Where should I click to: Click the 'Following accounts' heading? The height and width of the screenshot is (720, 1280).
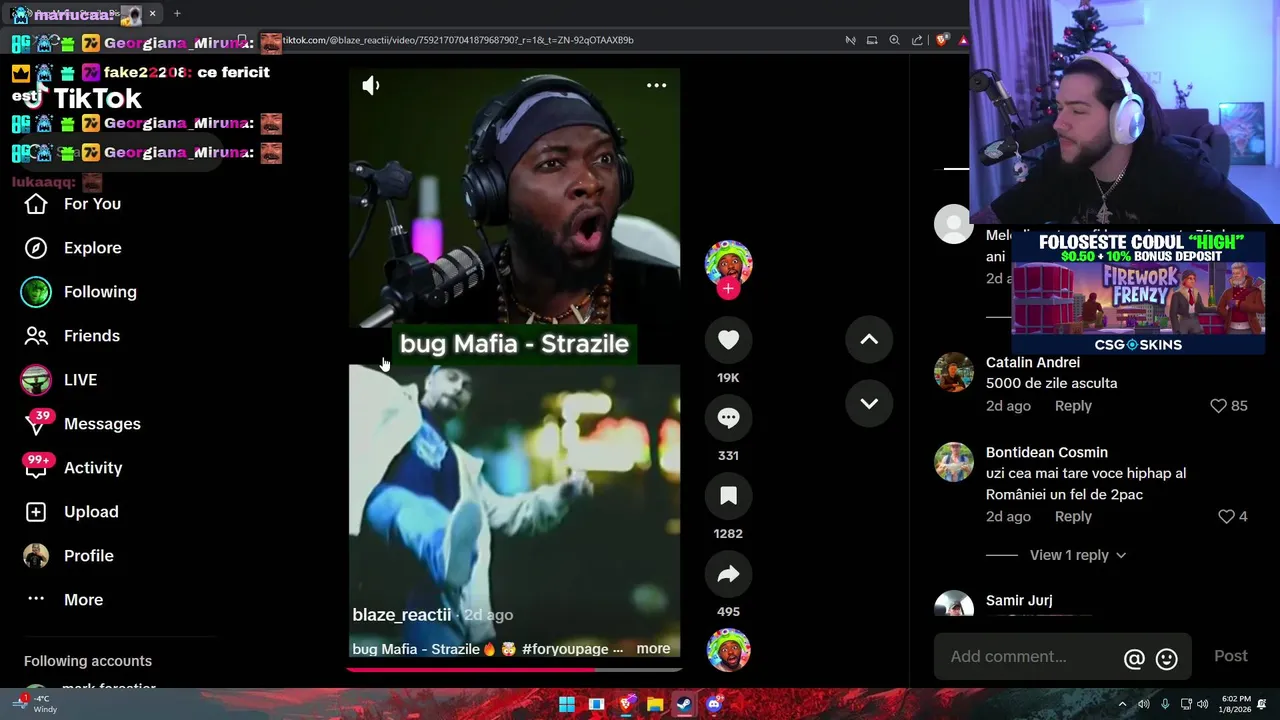click(x=88, y=661)
